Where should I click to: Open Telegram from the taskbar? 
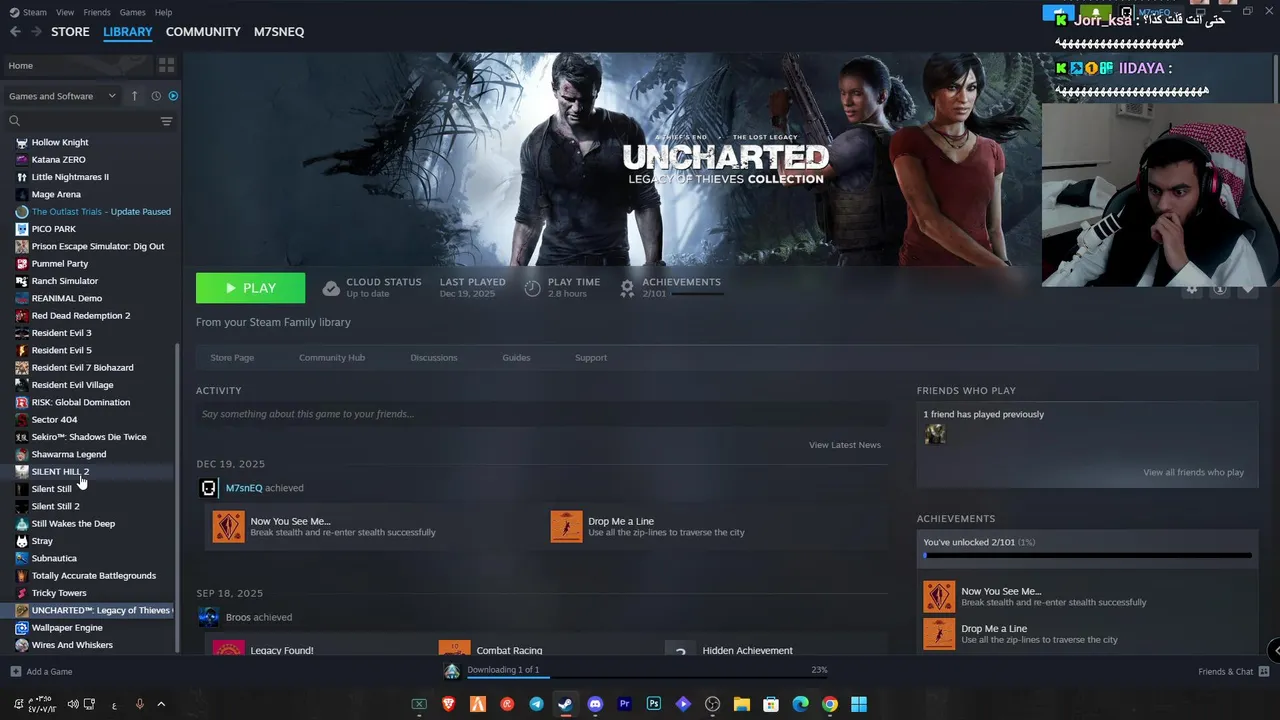click(536, 704)
